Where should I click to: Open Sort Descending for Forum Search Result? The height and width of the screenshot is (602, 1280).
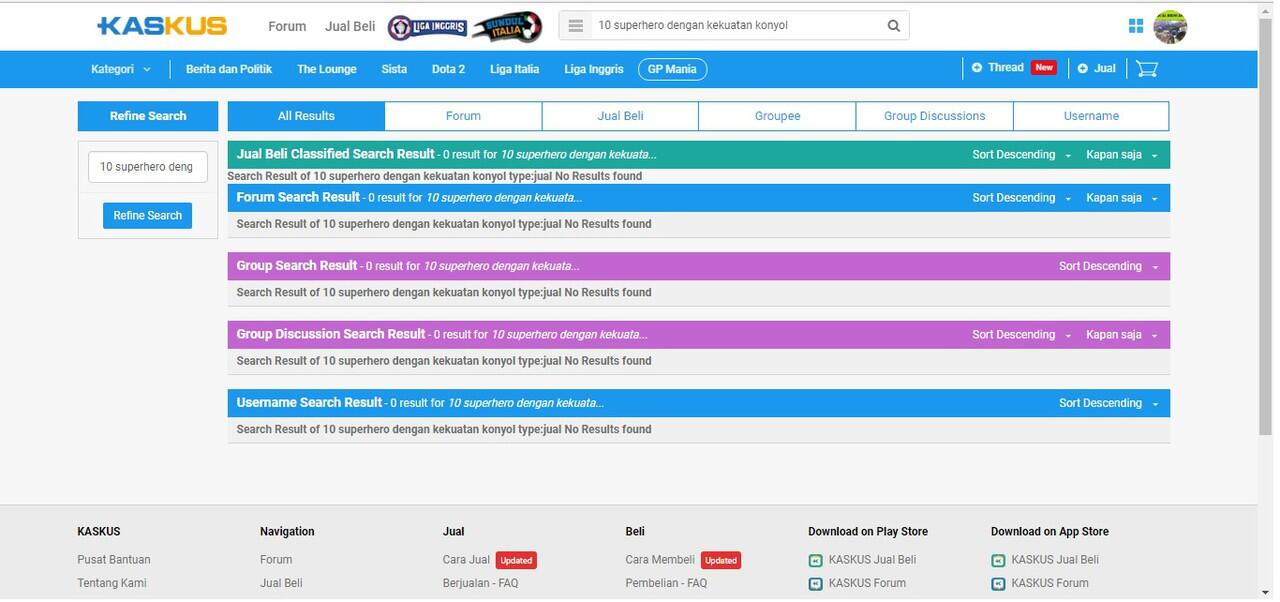pyautogui.click(x=1021, y=198)
